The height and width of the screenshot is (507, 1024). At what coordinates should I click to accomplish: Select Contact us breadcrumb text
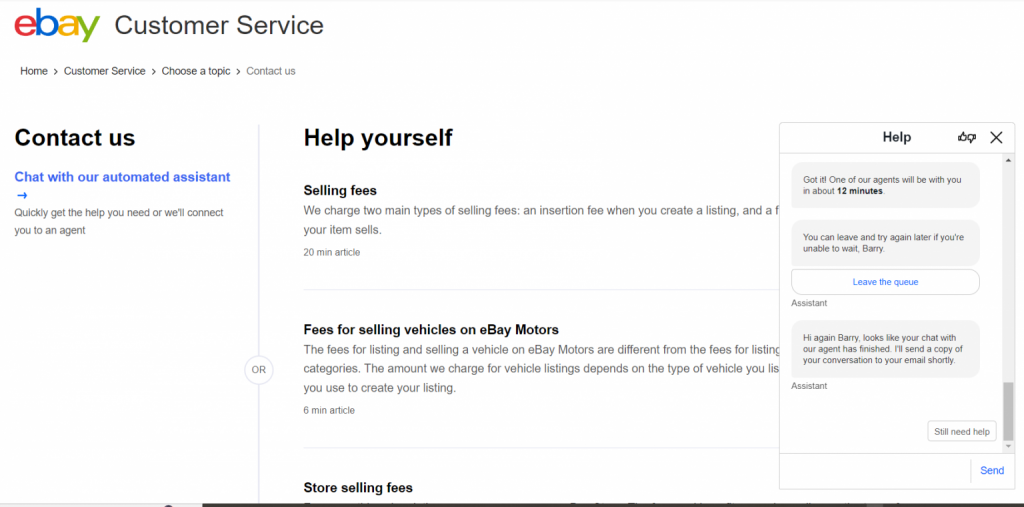[270, 71]
